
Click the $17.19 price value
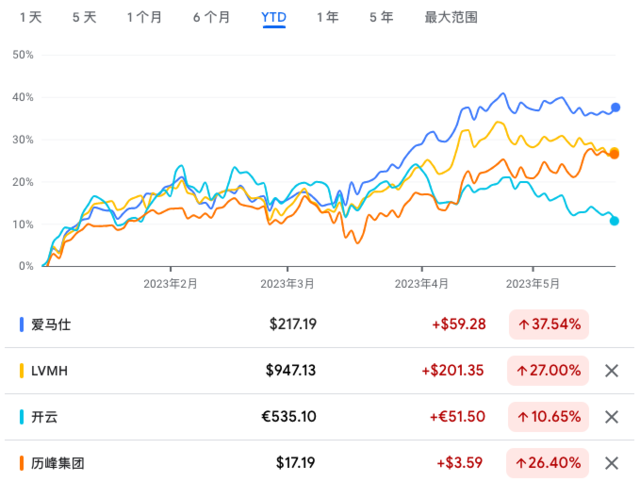[296, 462]
